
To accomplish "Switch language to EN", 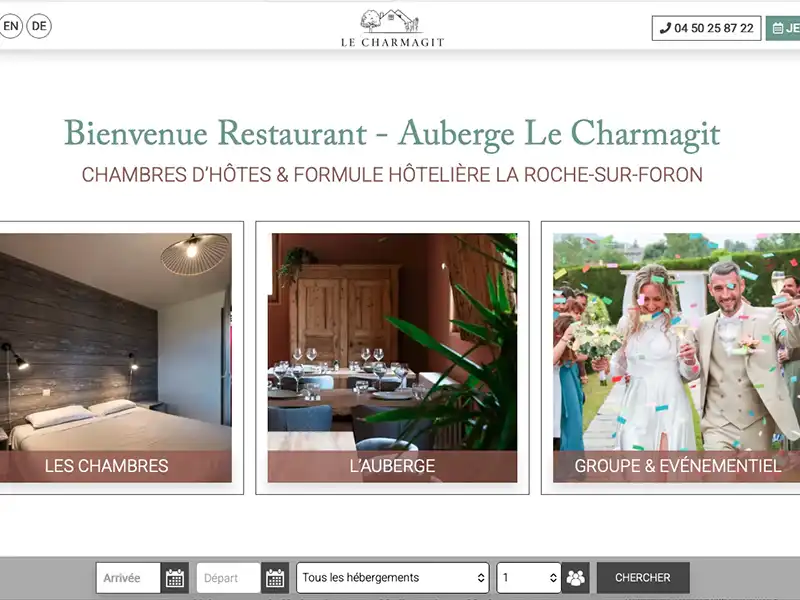I will pos(11,26).
